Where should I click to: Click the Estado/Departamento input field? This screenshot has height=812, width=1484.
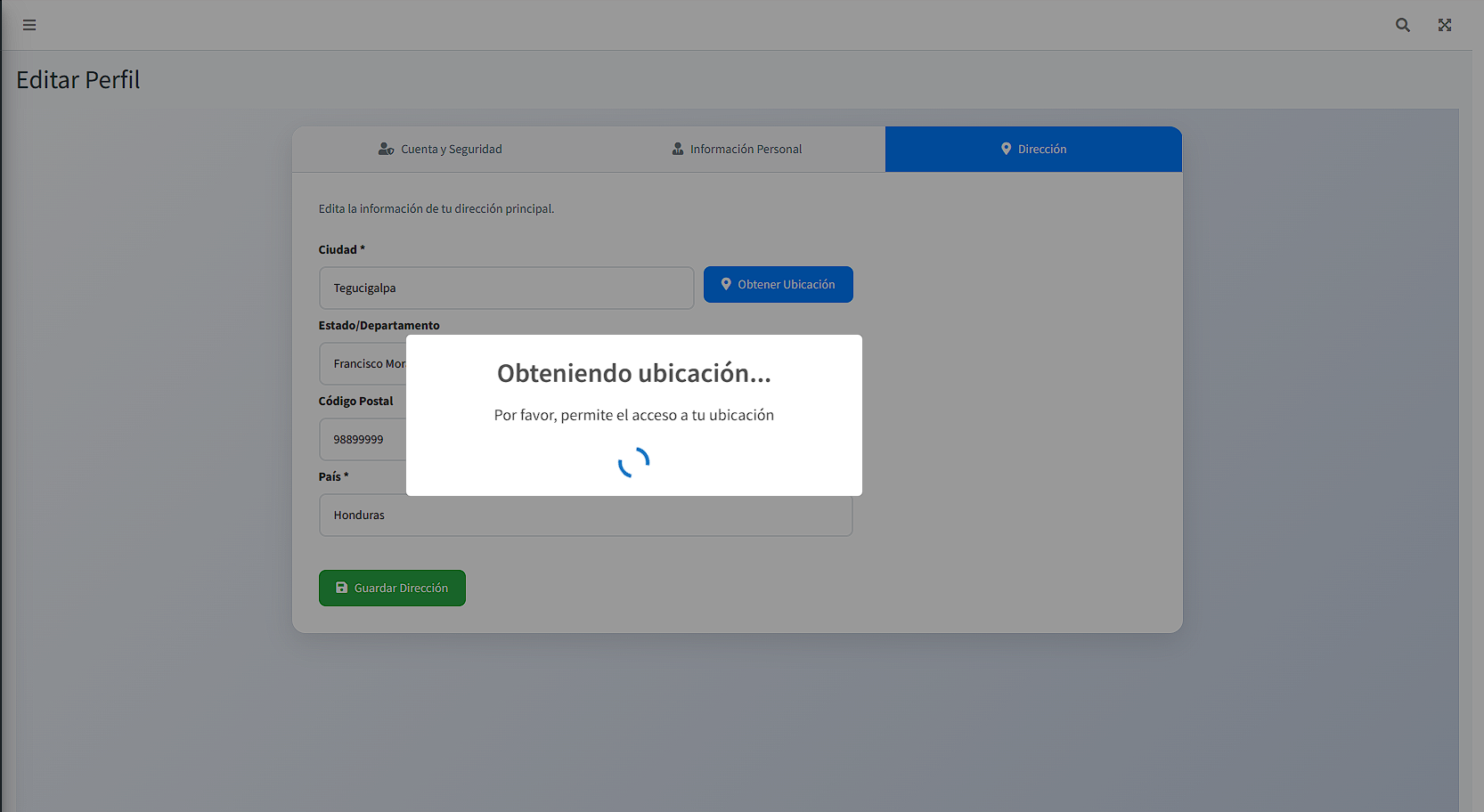363,364
